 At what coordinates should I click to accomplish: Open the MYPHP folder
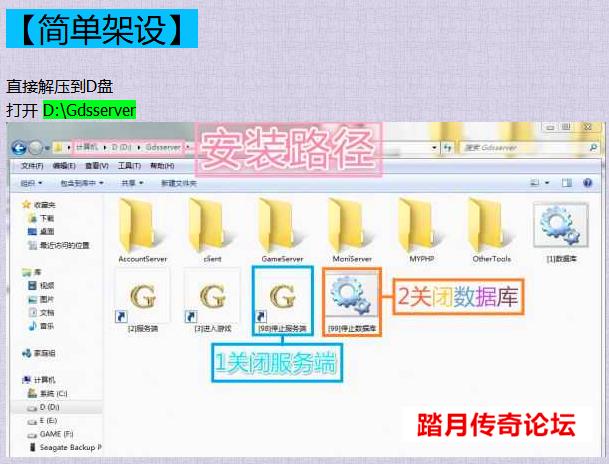pos(421,227)
